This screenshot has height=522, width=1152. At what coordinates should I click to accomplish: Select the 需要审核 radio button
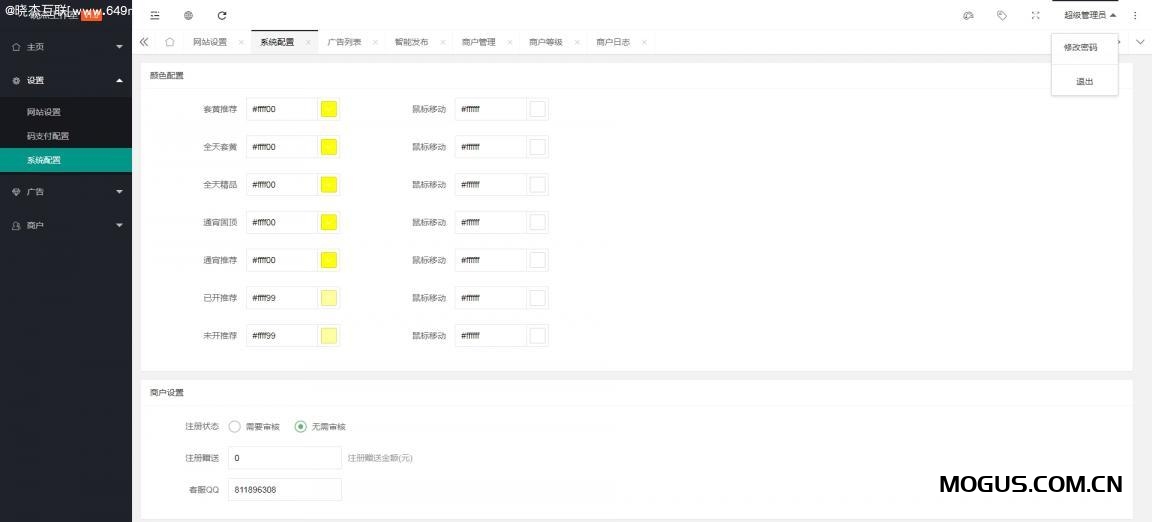(x=235, y=426)
